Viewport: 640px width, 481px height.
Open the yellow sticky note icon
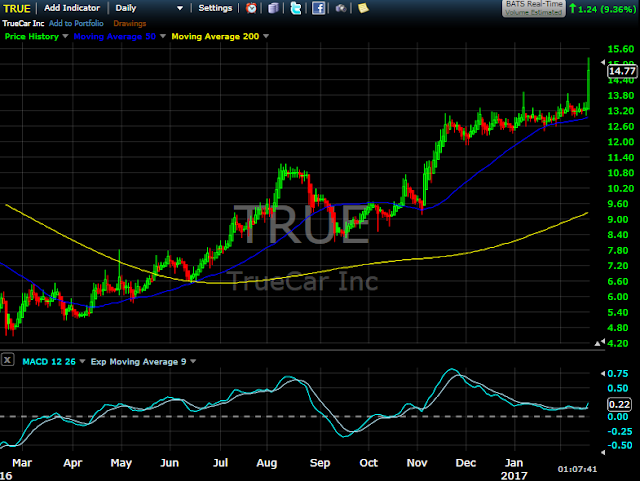point(363,8)
